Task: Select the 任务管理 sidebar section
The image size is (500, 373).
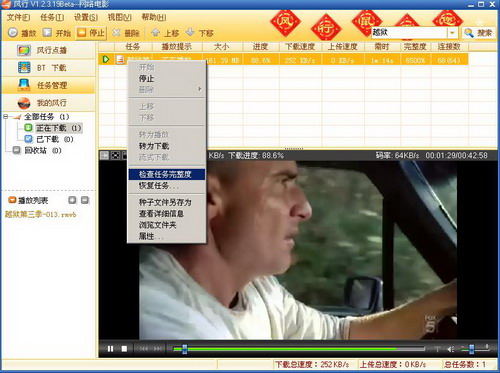Action: [48, 85]
